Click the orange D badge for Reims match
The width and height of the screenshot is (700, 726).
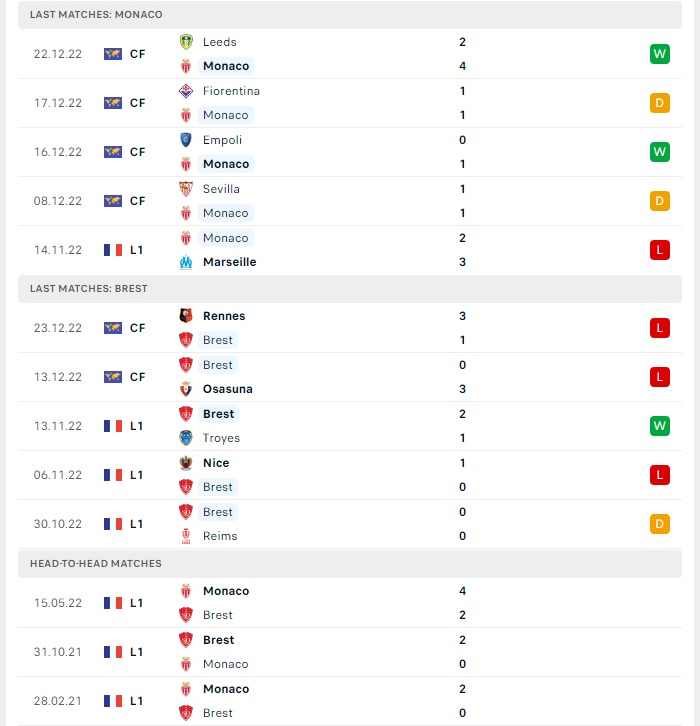pyautogui.click(x=660, y=524)
